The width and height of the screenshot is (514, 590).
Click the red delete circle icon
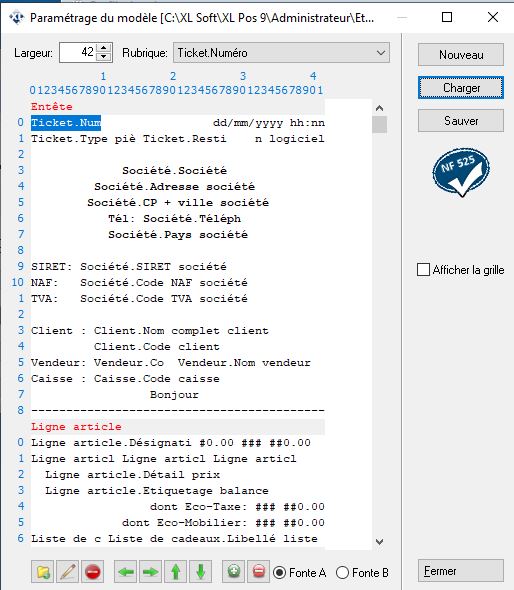click(x=93, y=572)
